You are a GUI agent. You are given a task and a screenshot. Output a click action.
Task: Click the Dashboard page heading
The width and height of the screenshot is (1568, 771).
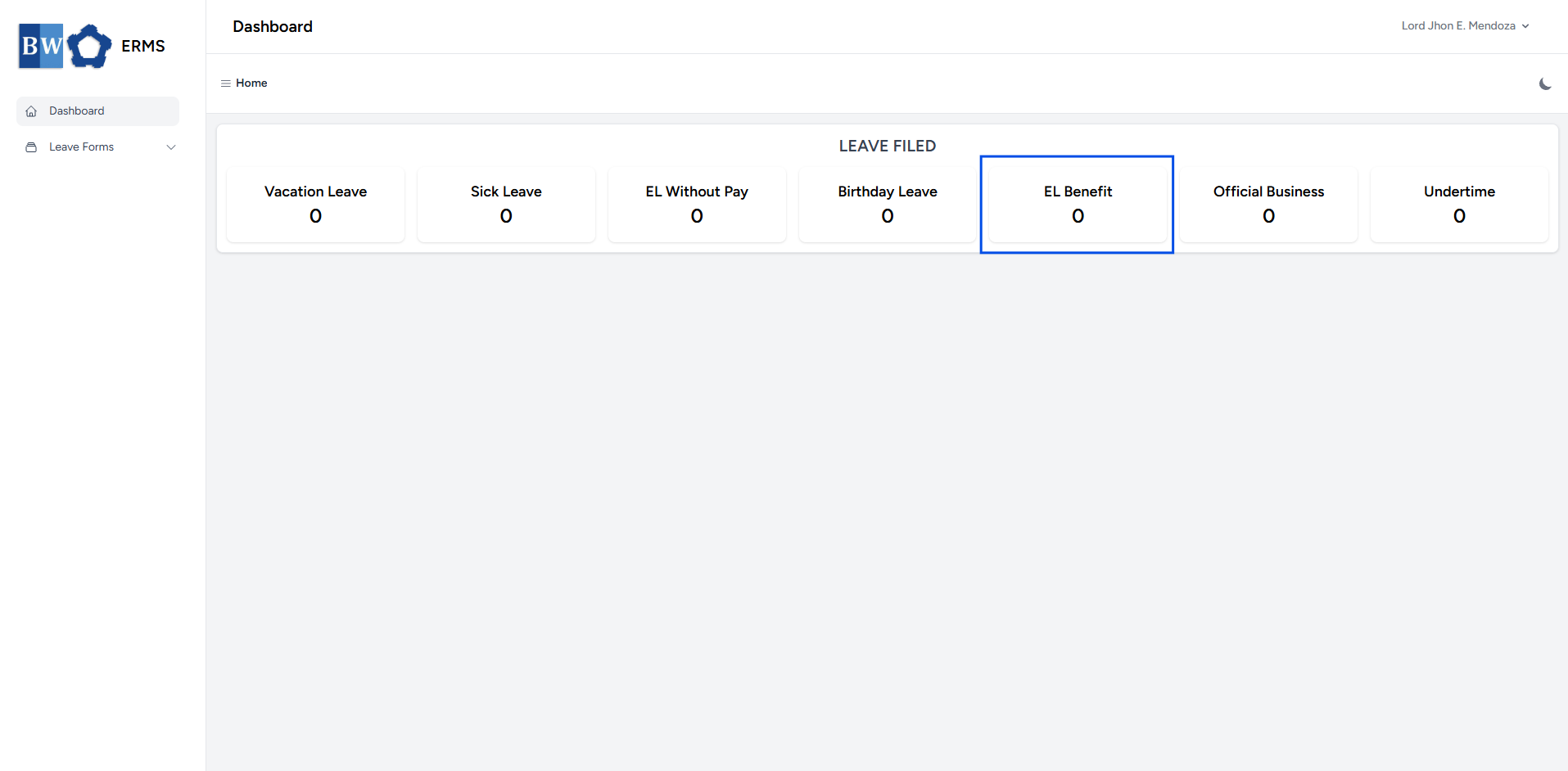pyautogui.click(x=273, y=27)
